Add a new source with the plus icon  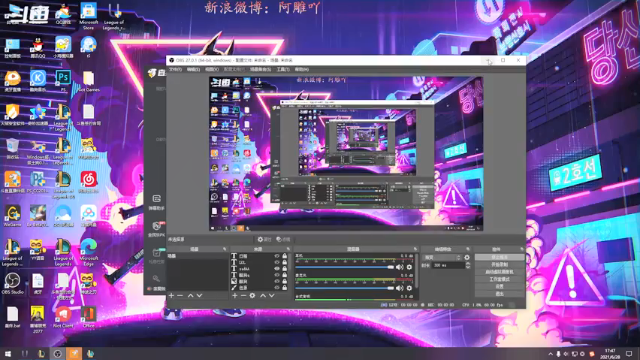(235, 296)
